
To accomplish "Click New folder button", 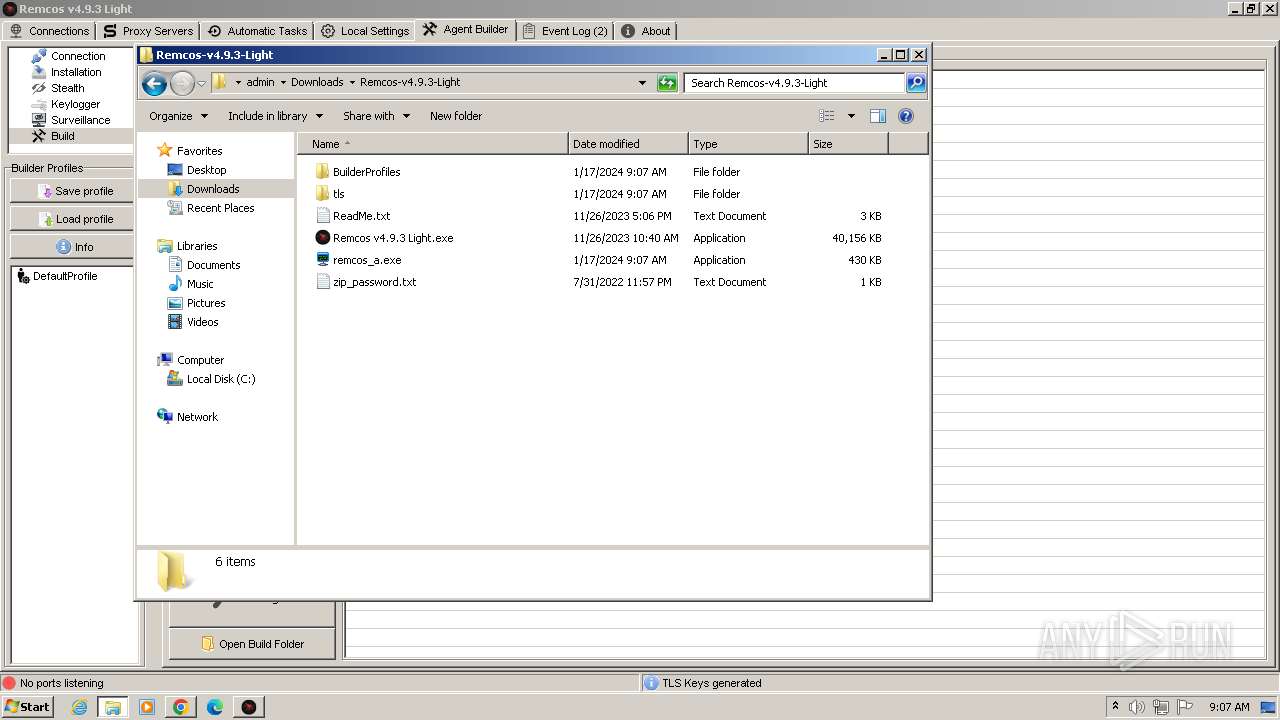I will [x=456, y=116].
